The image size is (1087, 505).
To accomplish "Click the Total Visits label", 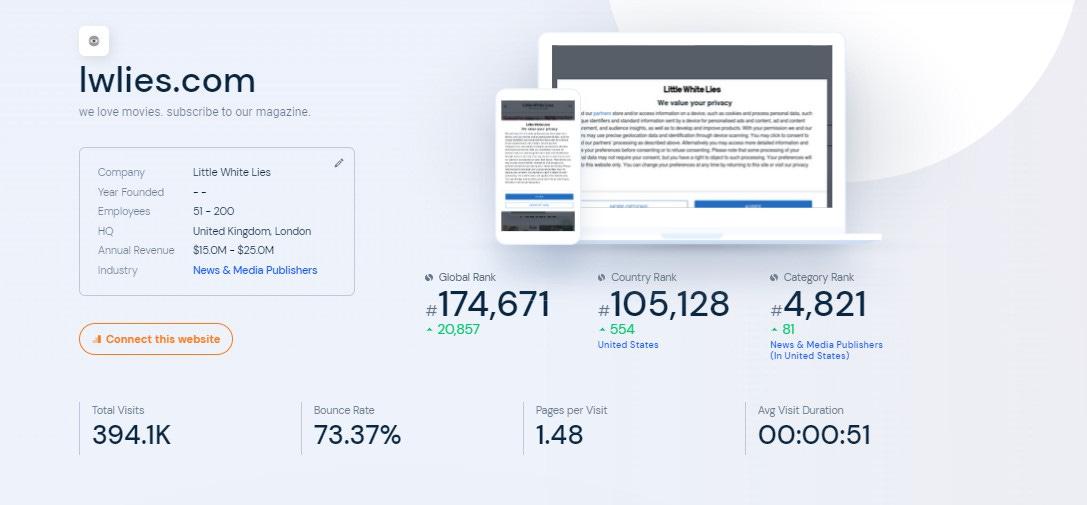I will (x=118, y=411).
